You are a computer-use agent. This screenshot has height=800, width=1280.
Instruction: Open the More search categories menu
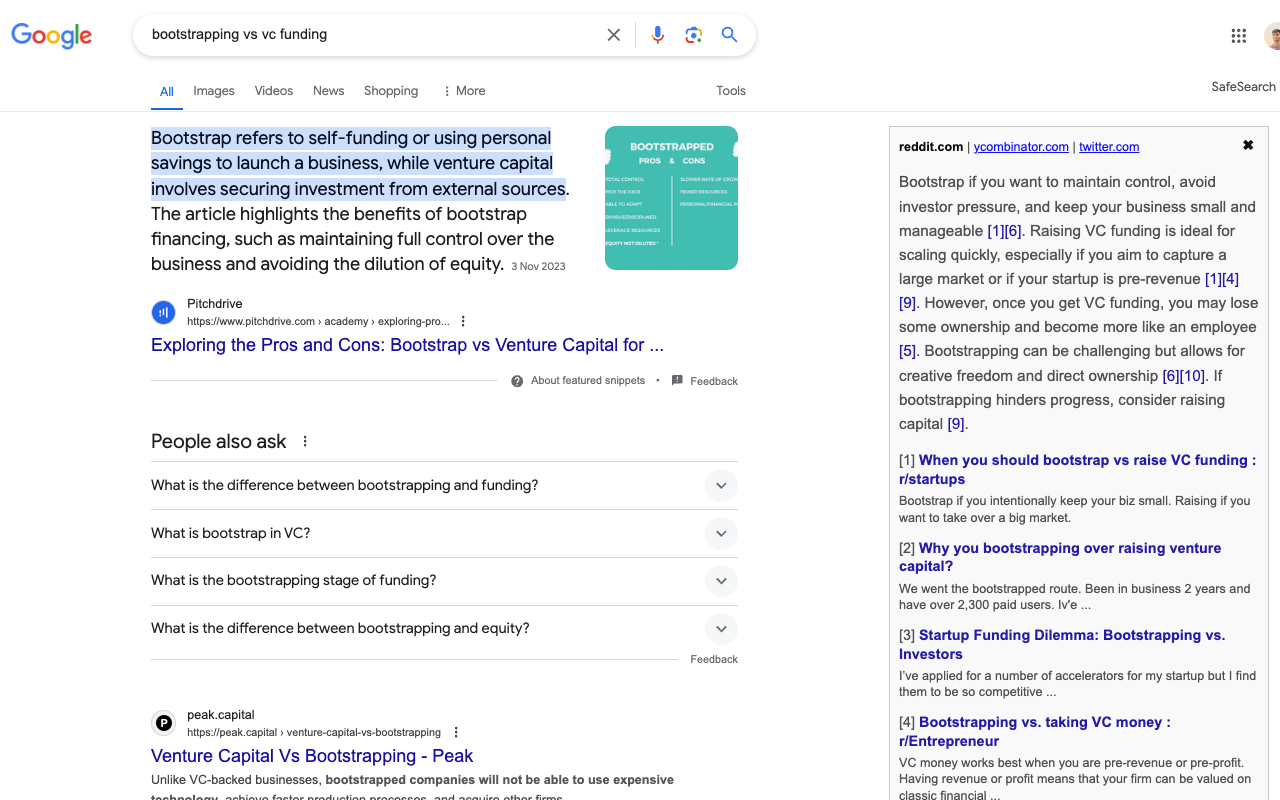point(462,90)
